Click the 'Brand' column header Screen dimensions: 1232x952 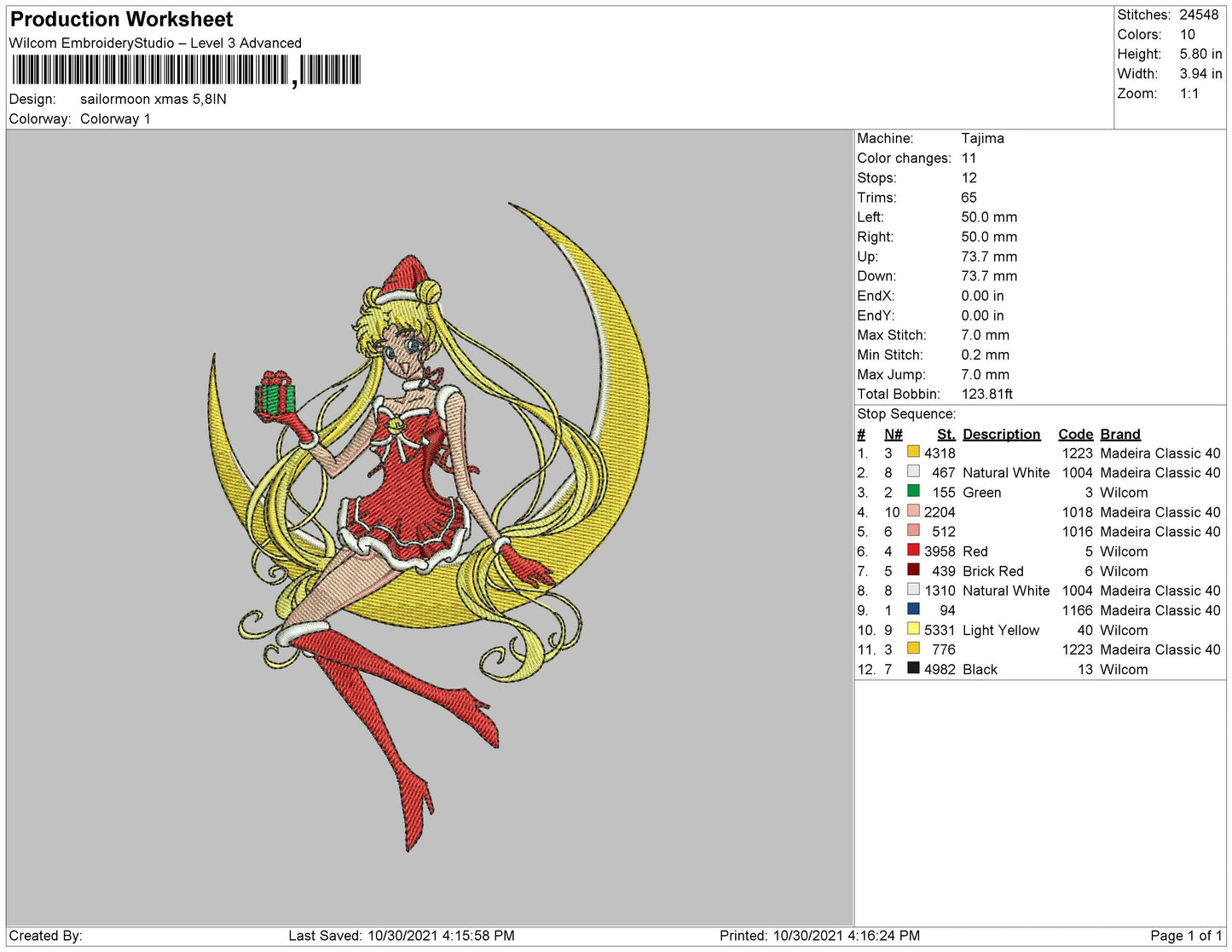pos(1120,434)
